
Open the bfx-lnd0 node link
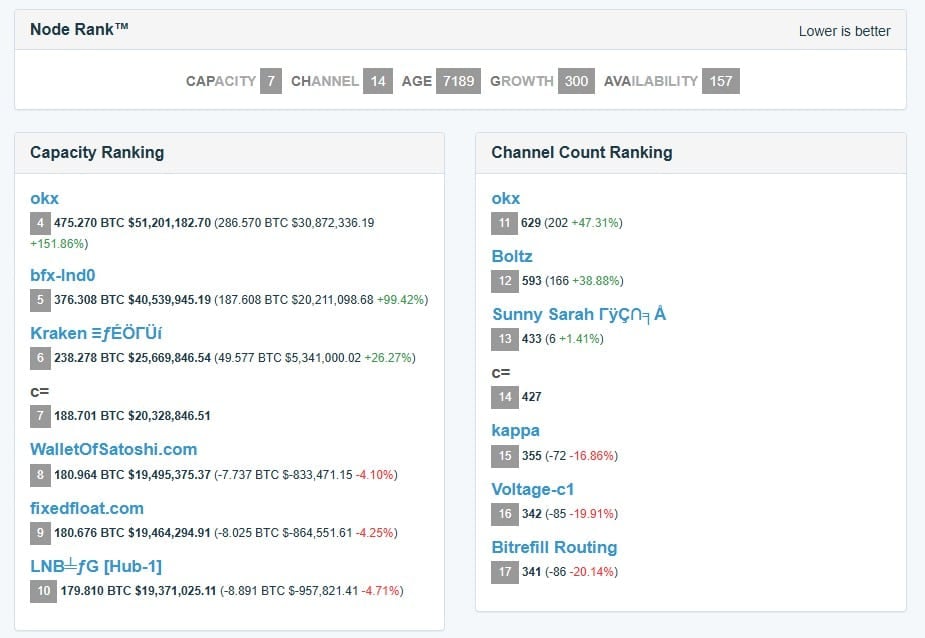point(63,275)
